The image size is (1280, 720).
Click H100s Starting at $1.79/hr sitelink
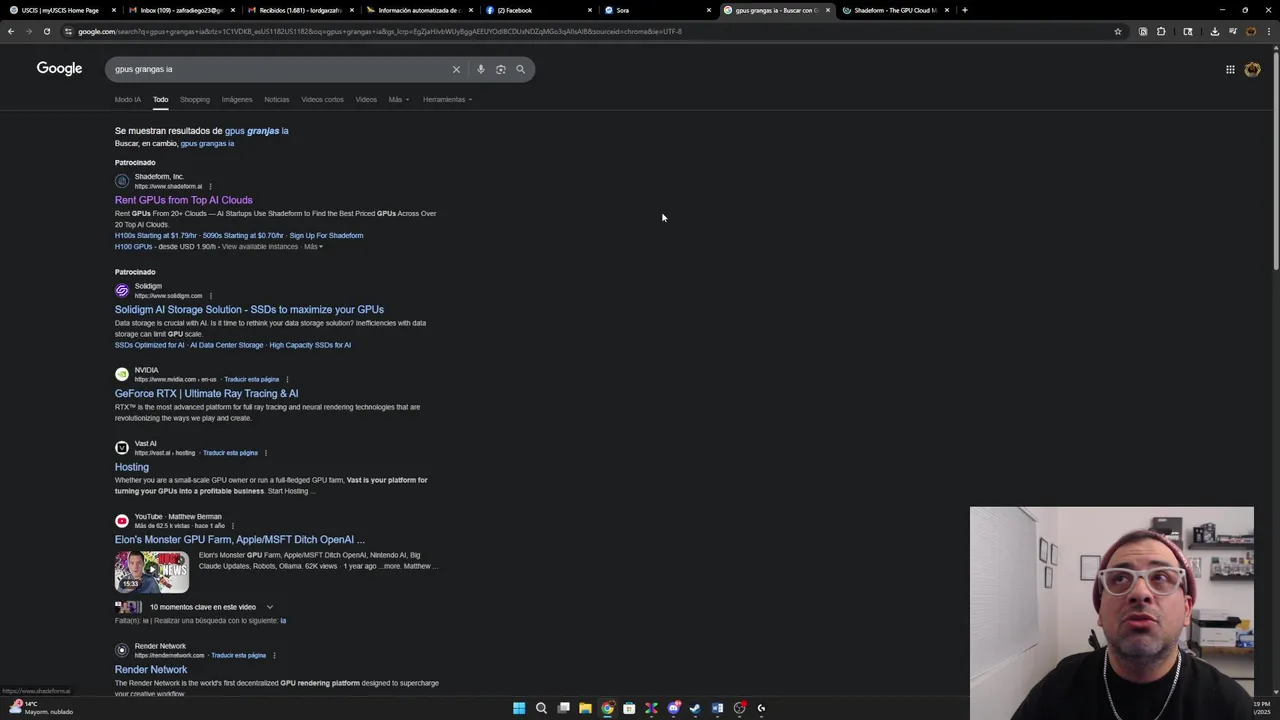tap(155, 236)
